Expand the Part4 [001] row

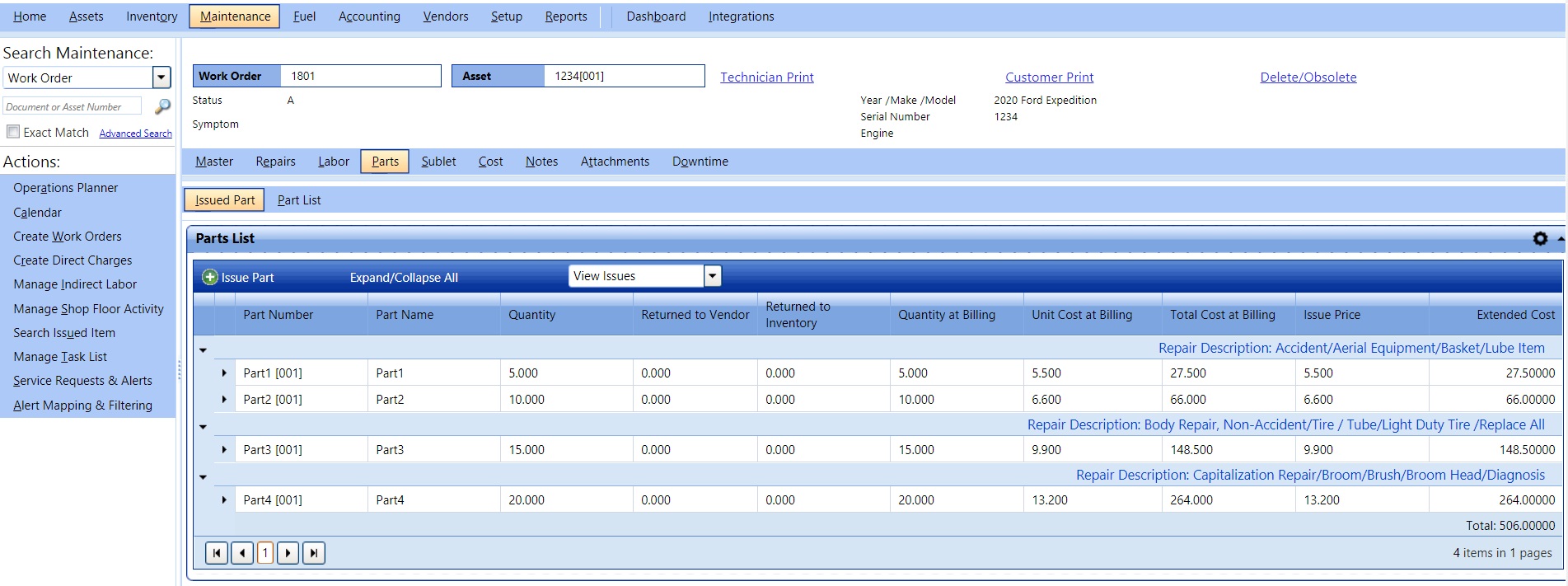pos(224,500)
